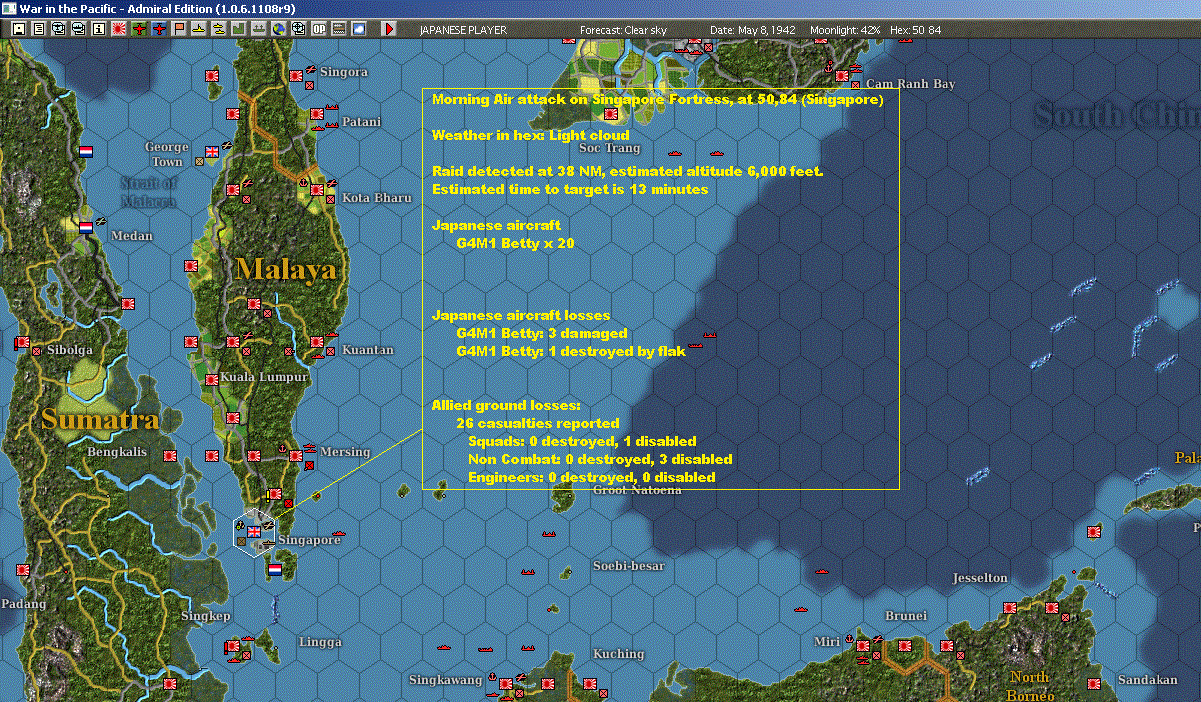The width and height of the screenshot is (1201, 702).
Task: Click the 'Moonlight: 42%' status text
Action: pos(845,30)
